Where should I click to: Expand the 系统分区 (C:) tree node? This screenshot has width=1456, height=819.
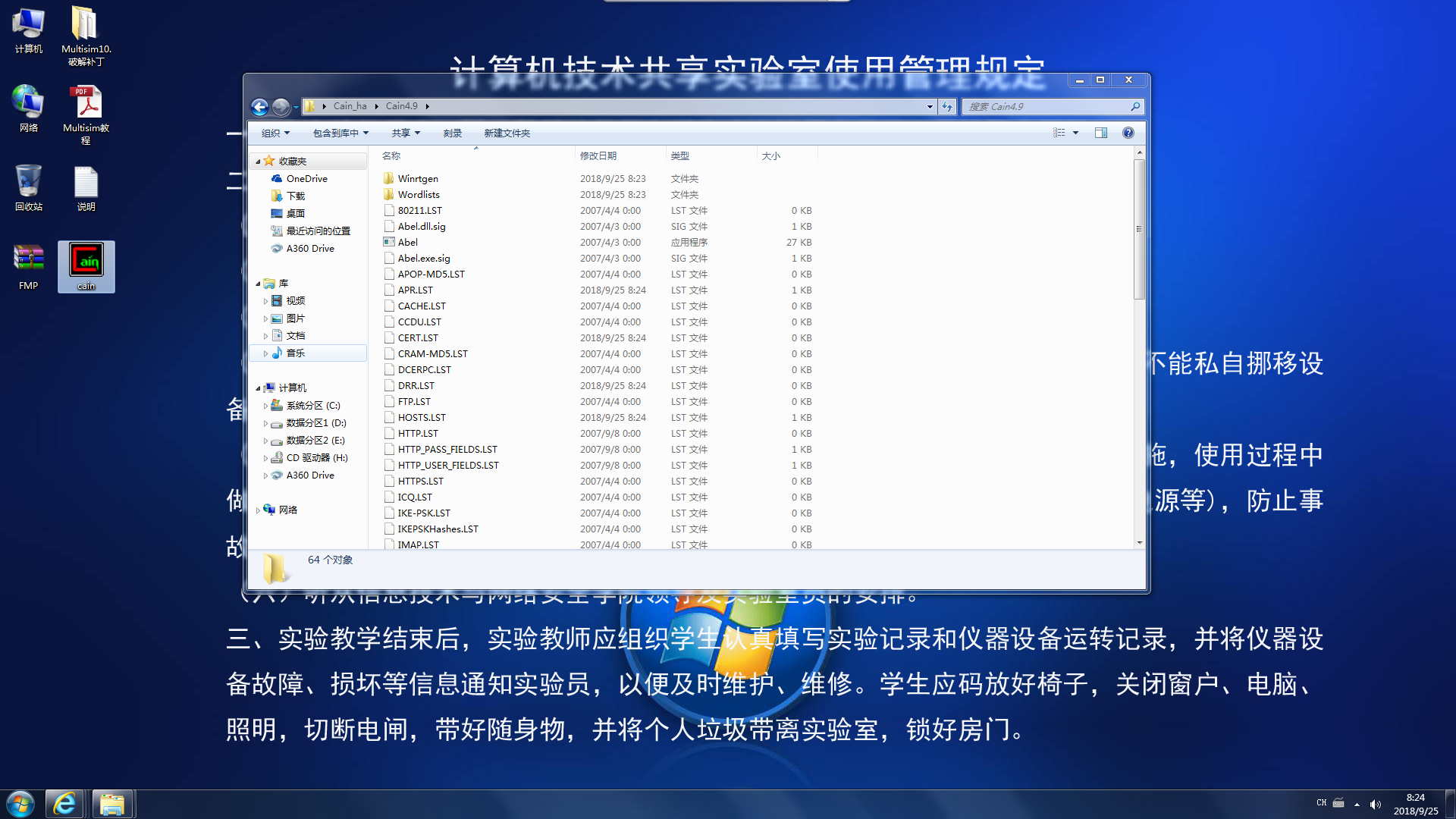click(265, 406)
